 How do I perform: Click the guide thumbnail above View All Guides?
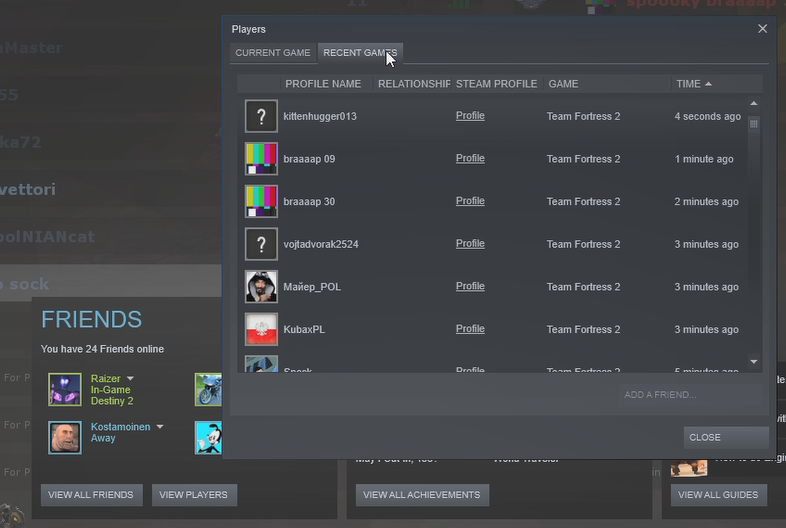click(x=689, y=468)
